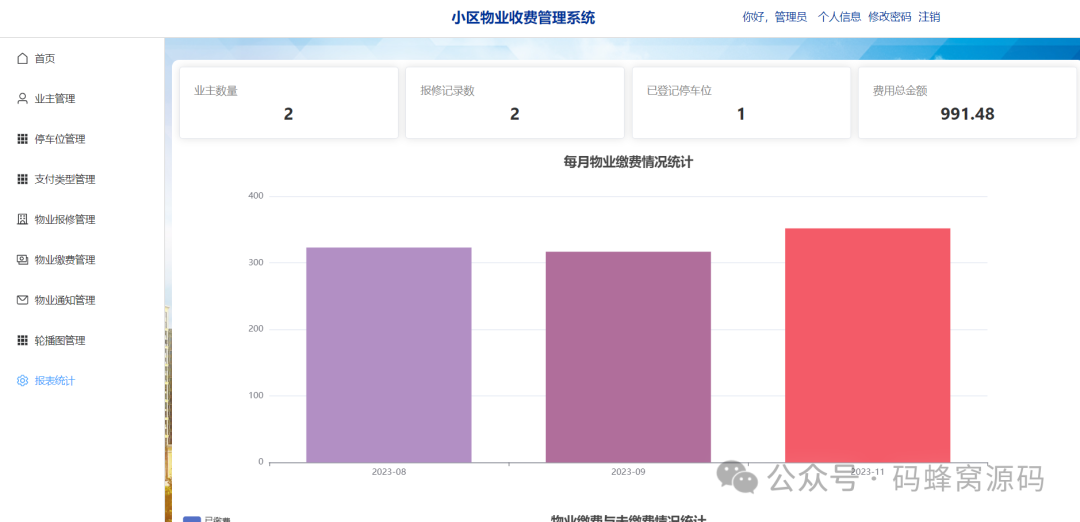1080x522 pixels.
Task: Click the 修改密码 link
Action: click(889, 17)
